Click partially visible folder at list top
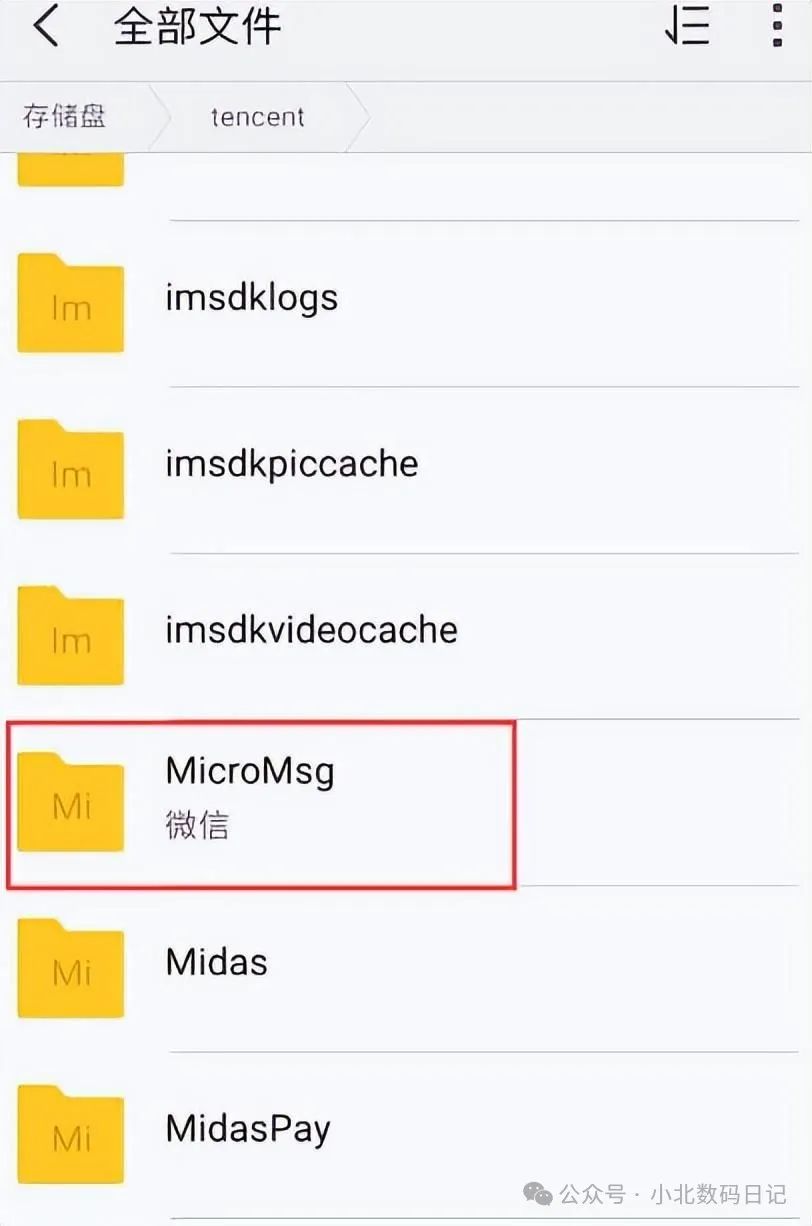 pos(71,170)
